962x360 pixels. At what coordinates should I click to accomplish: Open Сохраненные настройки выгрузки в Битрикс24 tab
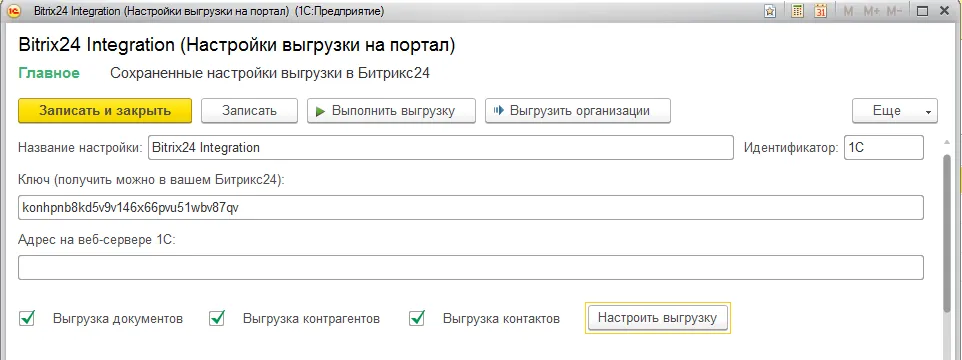270,74
